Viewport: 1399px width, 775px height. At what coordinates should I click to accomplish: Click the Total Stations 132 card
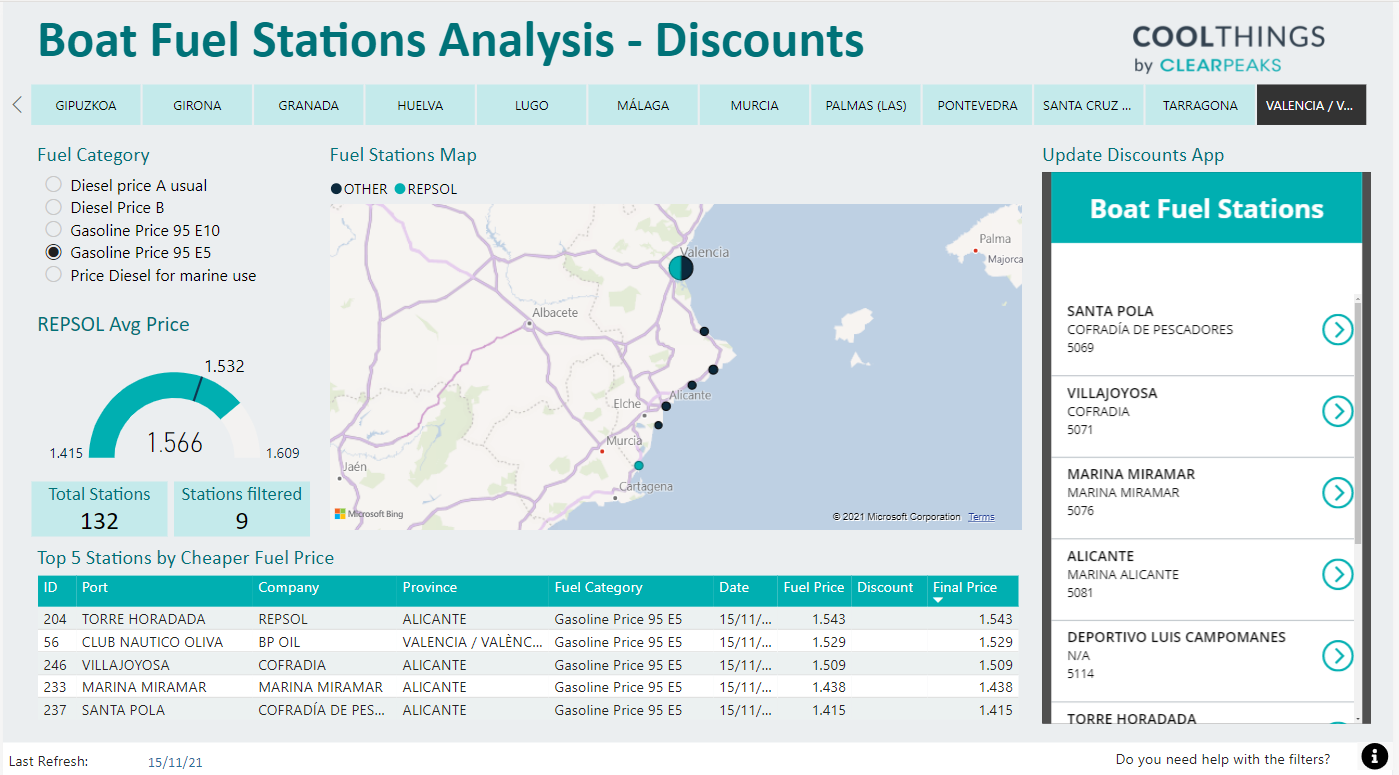[x=99, y=508]
